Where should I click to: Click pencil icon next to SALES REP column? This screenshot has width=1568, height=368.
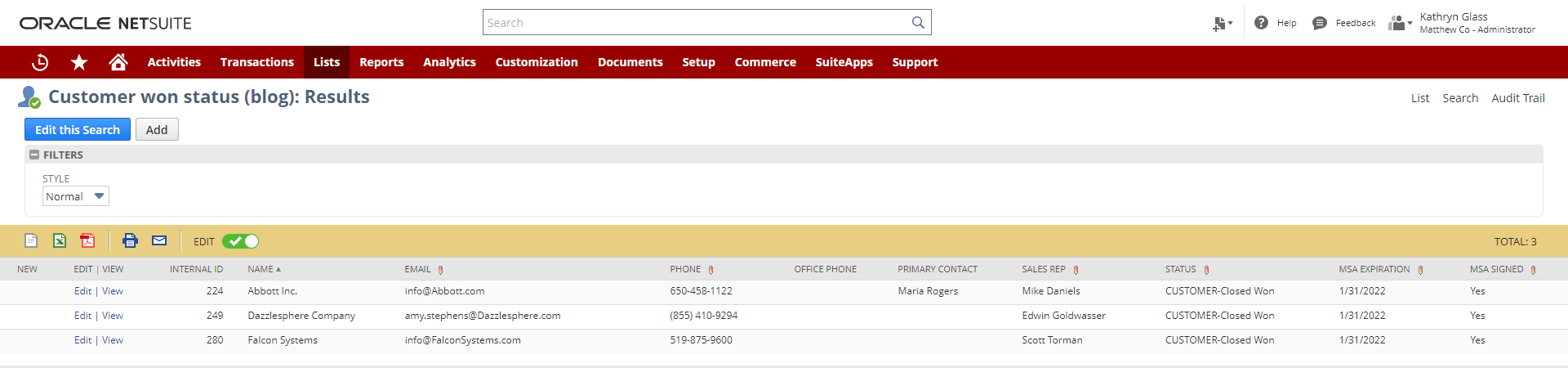coord(1076,270)
